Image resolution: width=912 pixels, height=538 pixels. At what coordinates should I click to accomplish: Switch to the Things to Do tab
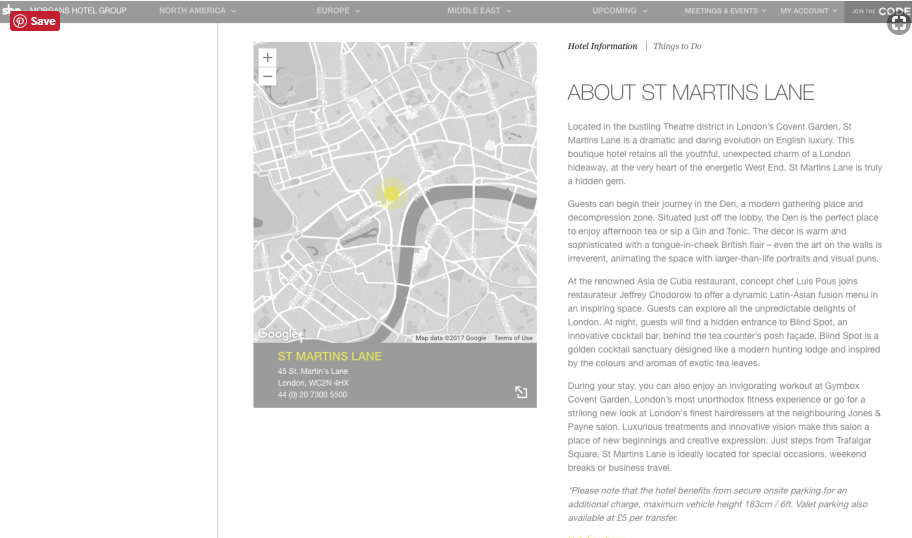[x=677, y=46]
